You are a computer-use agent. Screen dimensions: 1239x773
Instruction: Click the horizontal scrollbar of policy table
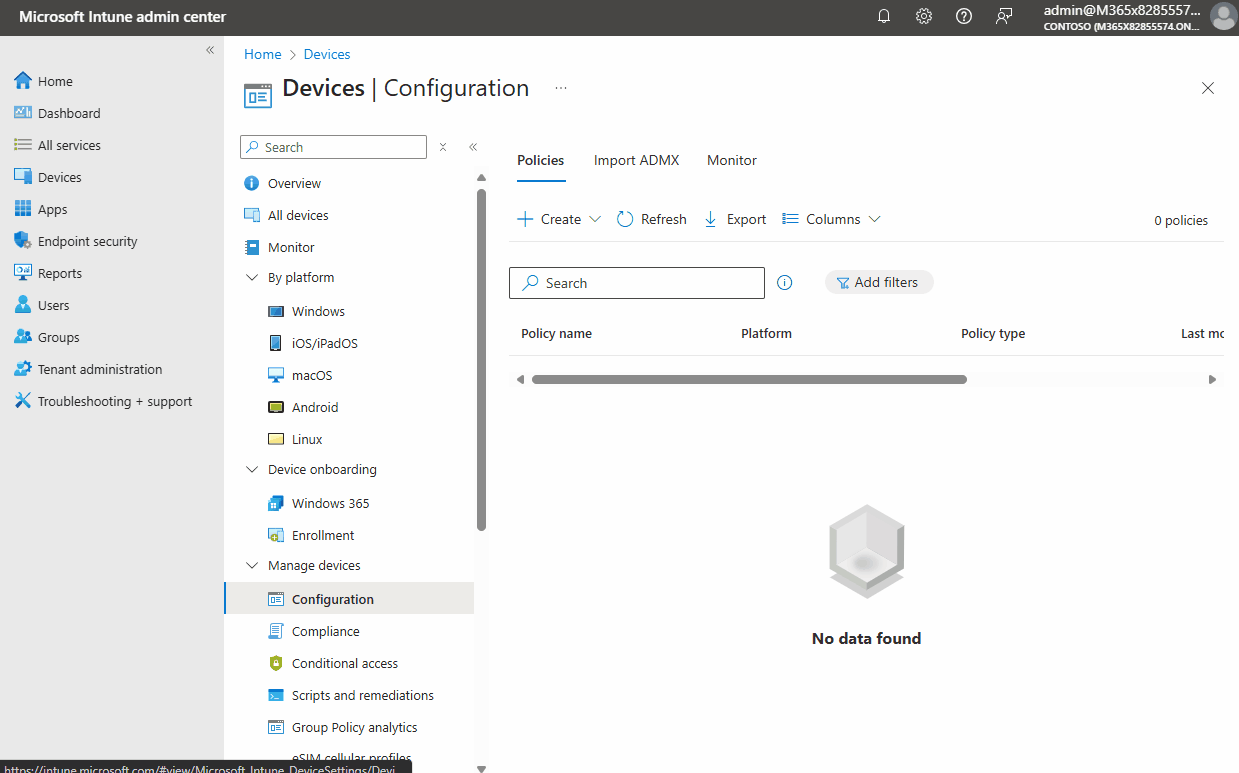[748, 380]
